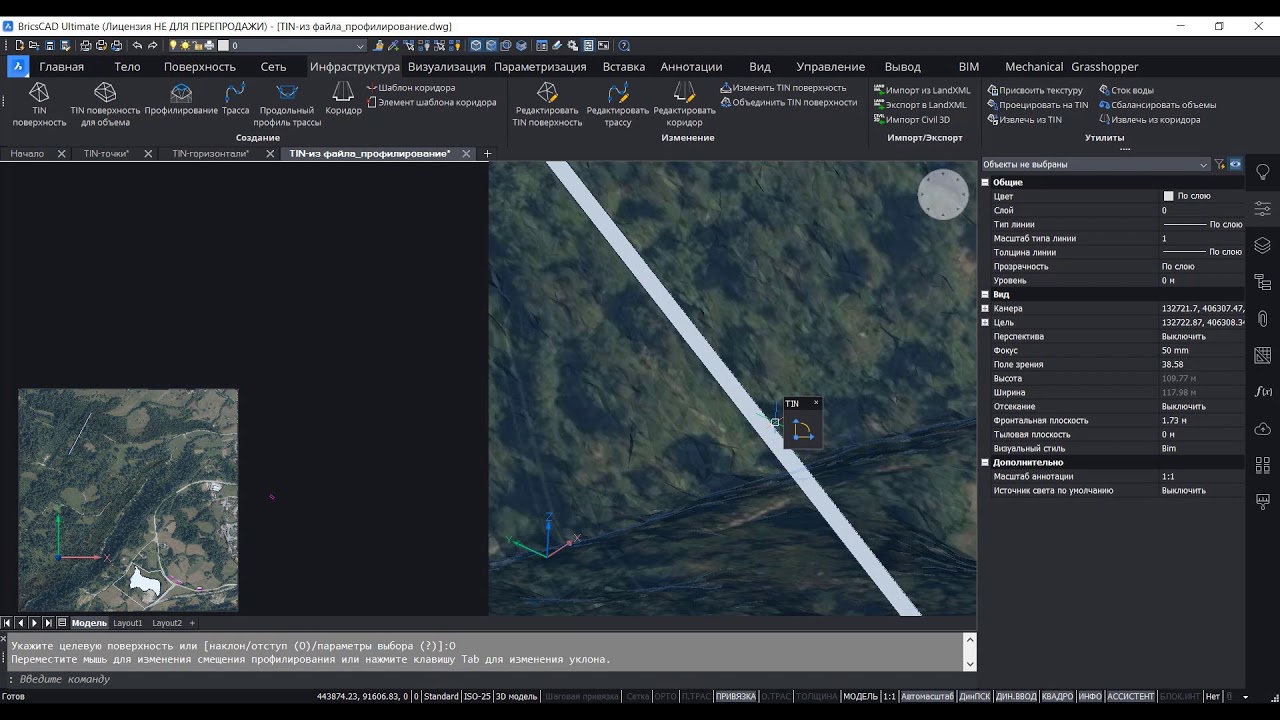
Task: Click the command line input field
Action: [x=490, y=679]
